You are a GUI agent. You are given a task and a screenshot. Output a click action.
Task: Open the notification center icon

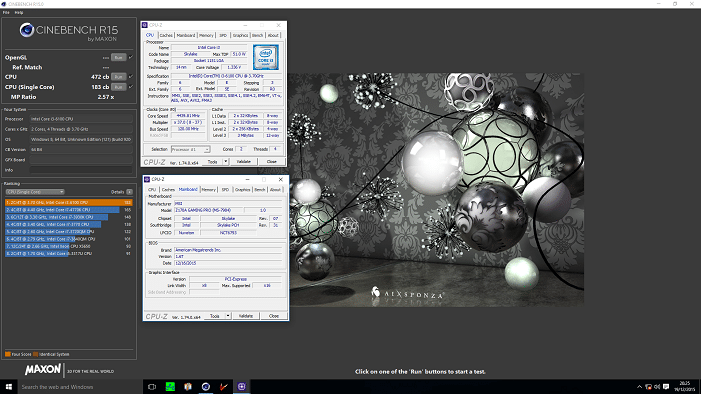point(666,387)
